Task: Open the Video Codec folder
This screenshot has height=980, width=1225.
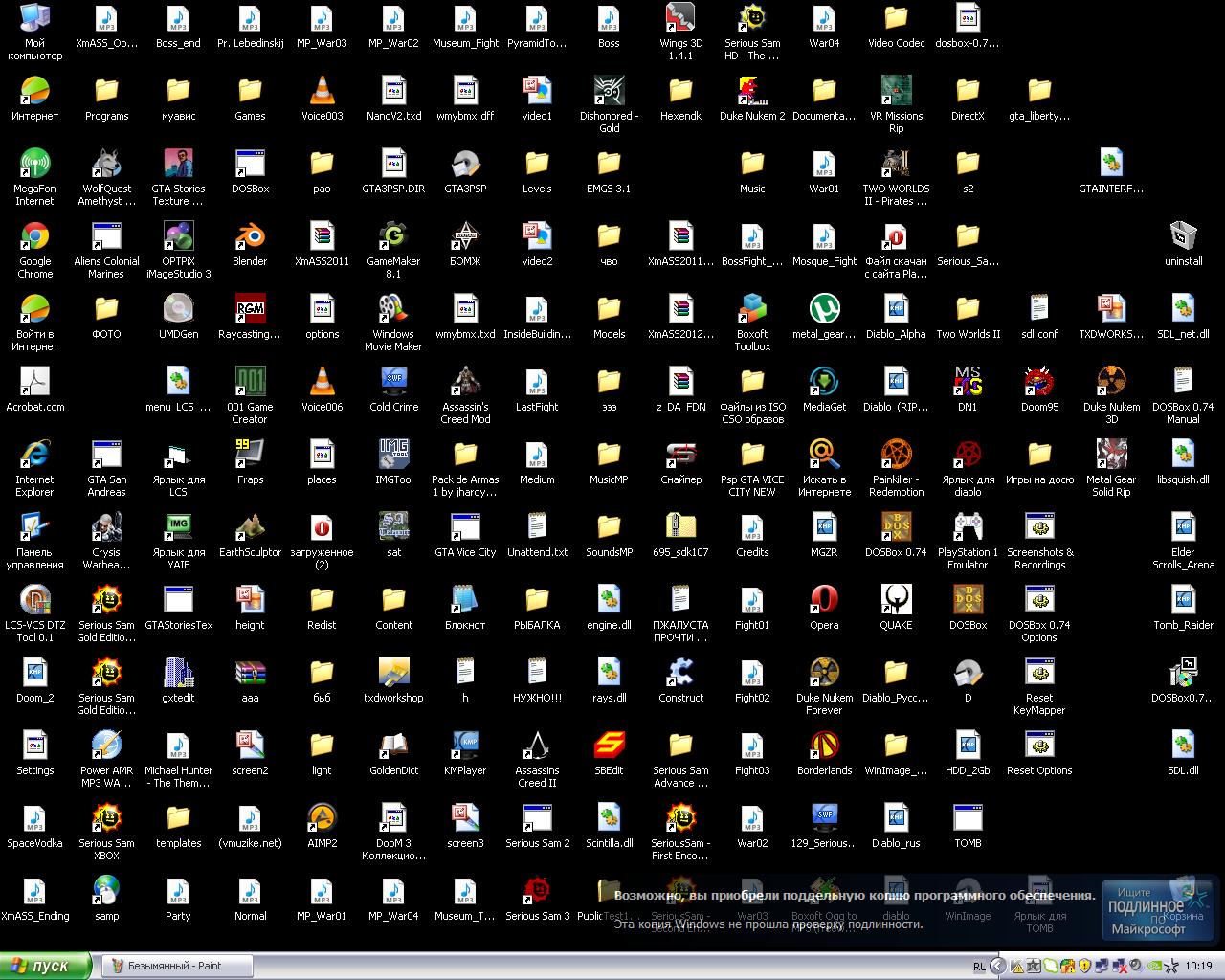Action: [896, 17]
